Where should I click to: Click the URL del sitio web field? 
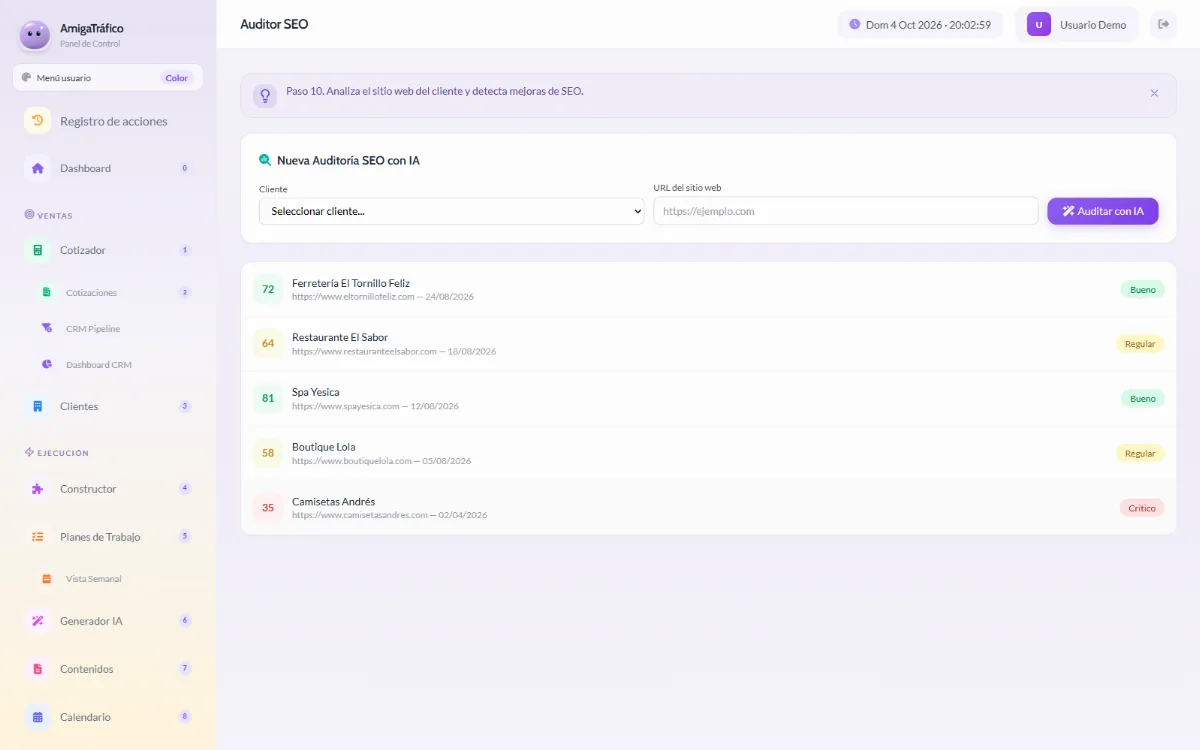(x=846, y=211)
